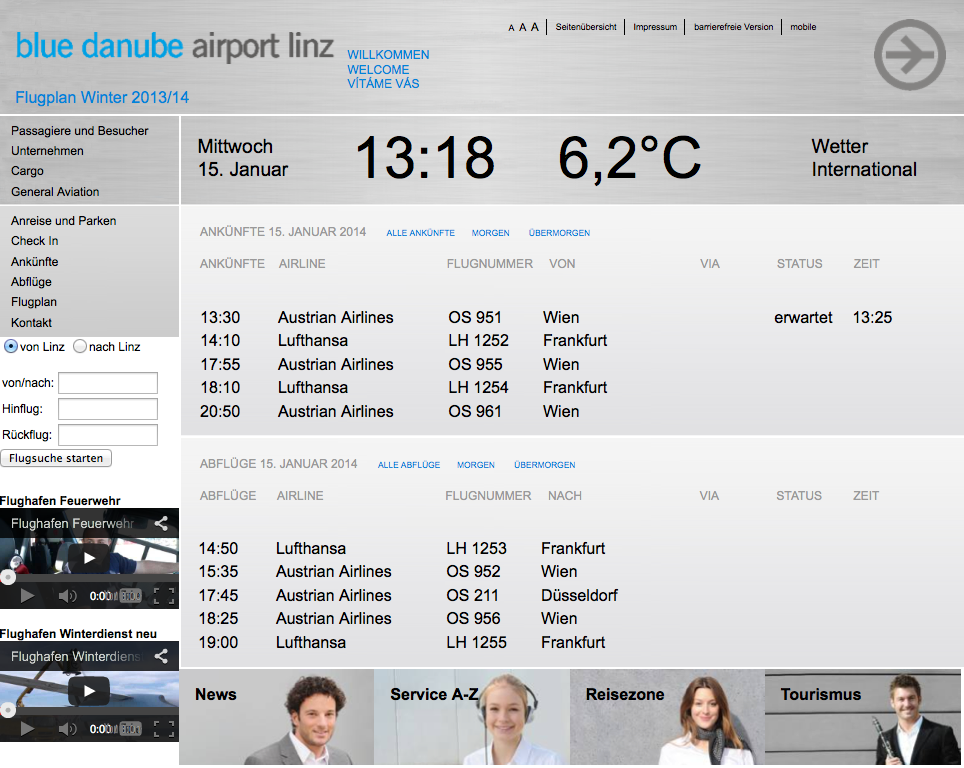This screenshot has width=964, height=768.
Task: Share the Flughafen Winterdienst video
Action: pos(161,656)
